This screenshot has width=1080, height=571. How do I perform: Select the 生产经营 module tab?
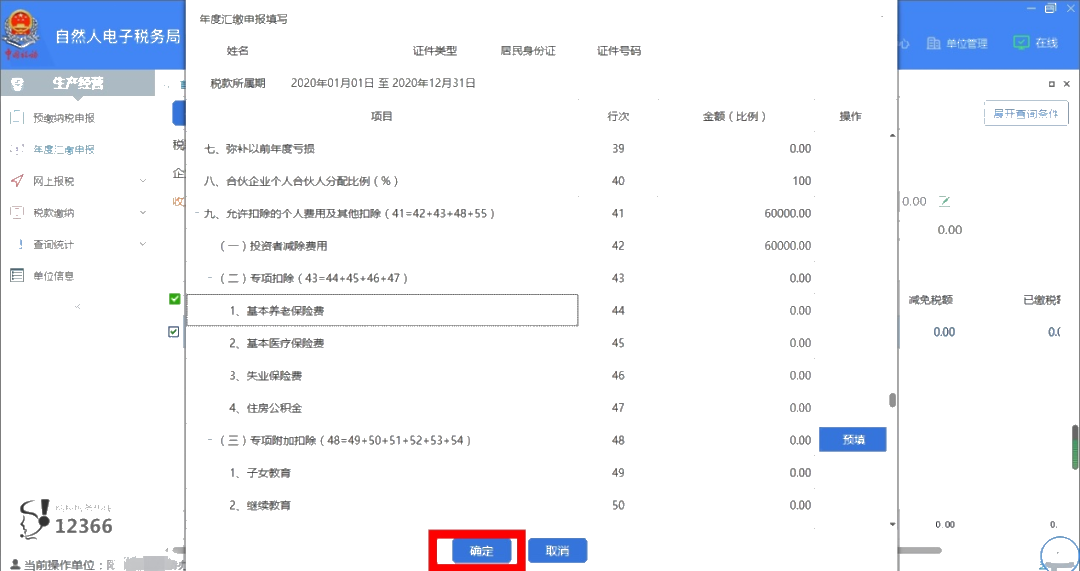(78, 84)
